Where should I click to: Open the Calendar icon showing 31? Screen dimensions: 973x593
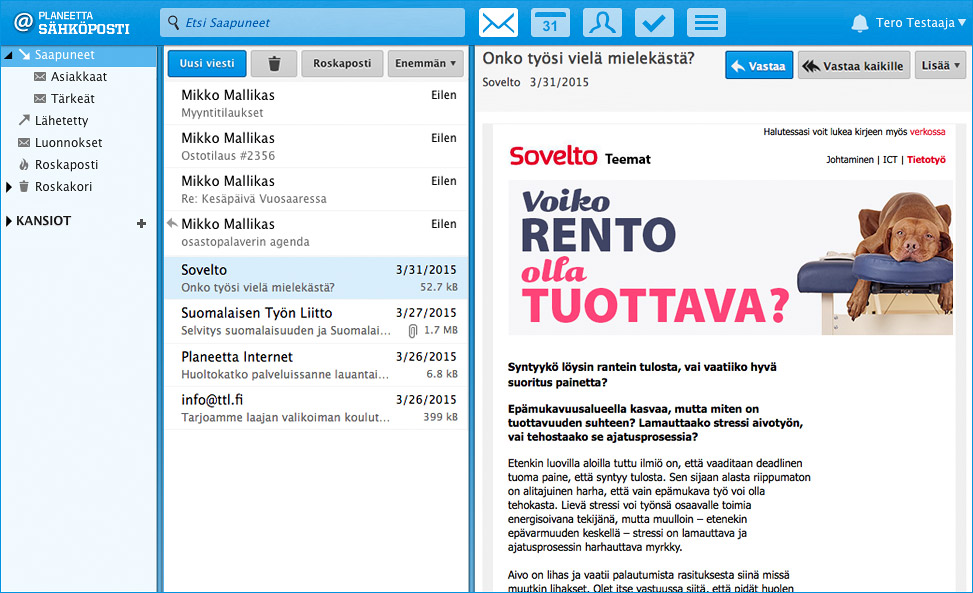[x=550, y=23]
